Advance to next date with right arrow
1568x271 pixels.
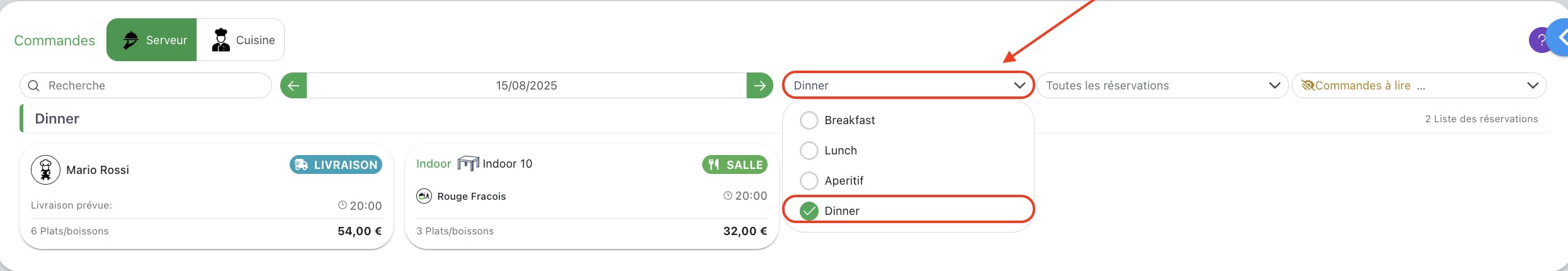point(759,86)
